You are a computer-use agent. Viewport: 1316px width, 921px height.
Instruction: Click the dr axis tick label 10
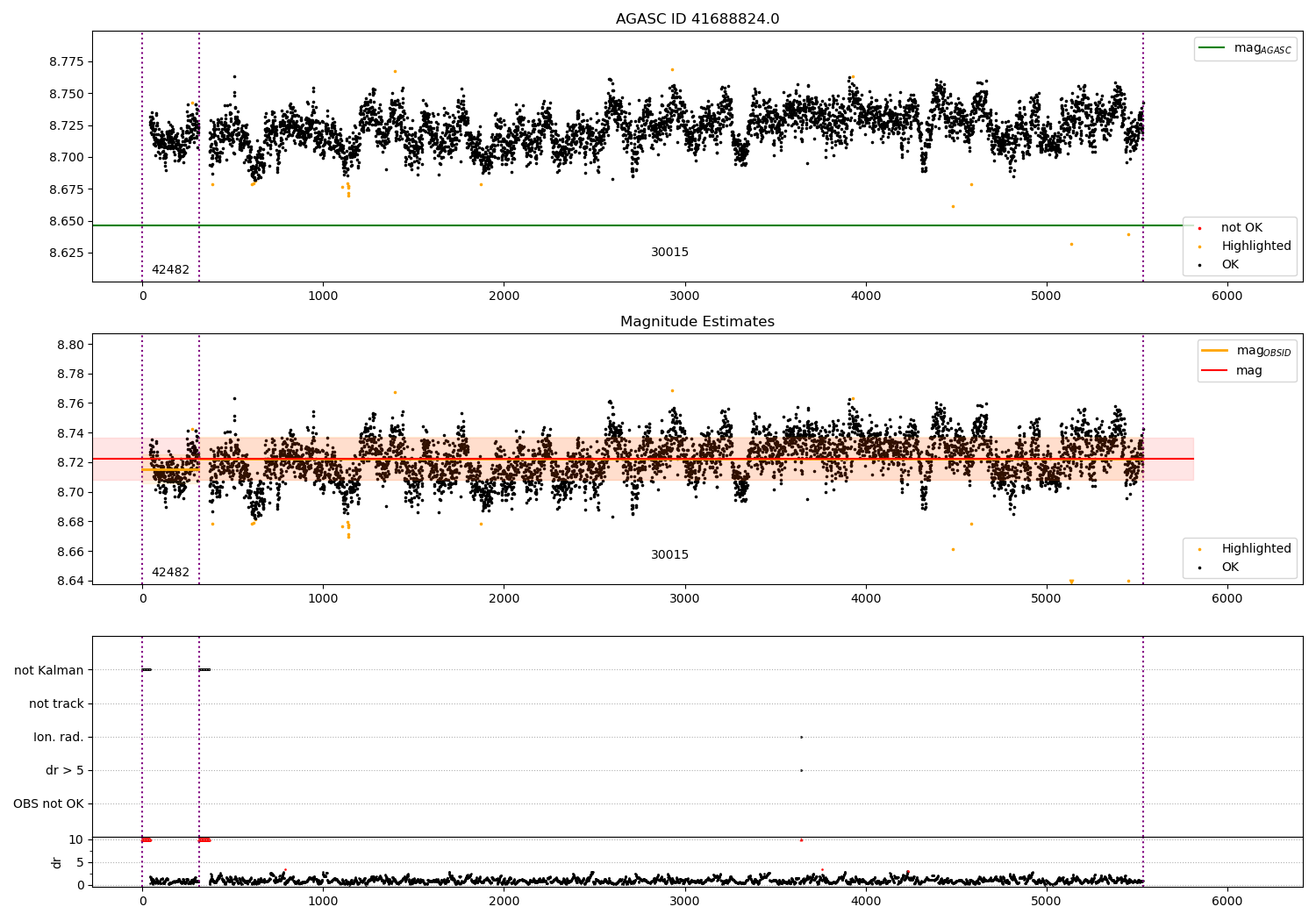[x=76, y=839]
